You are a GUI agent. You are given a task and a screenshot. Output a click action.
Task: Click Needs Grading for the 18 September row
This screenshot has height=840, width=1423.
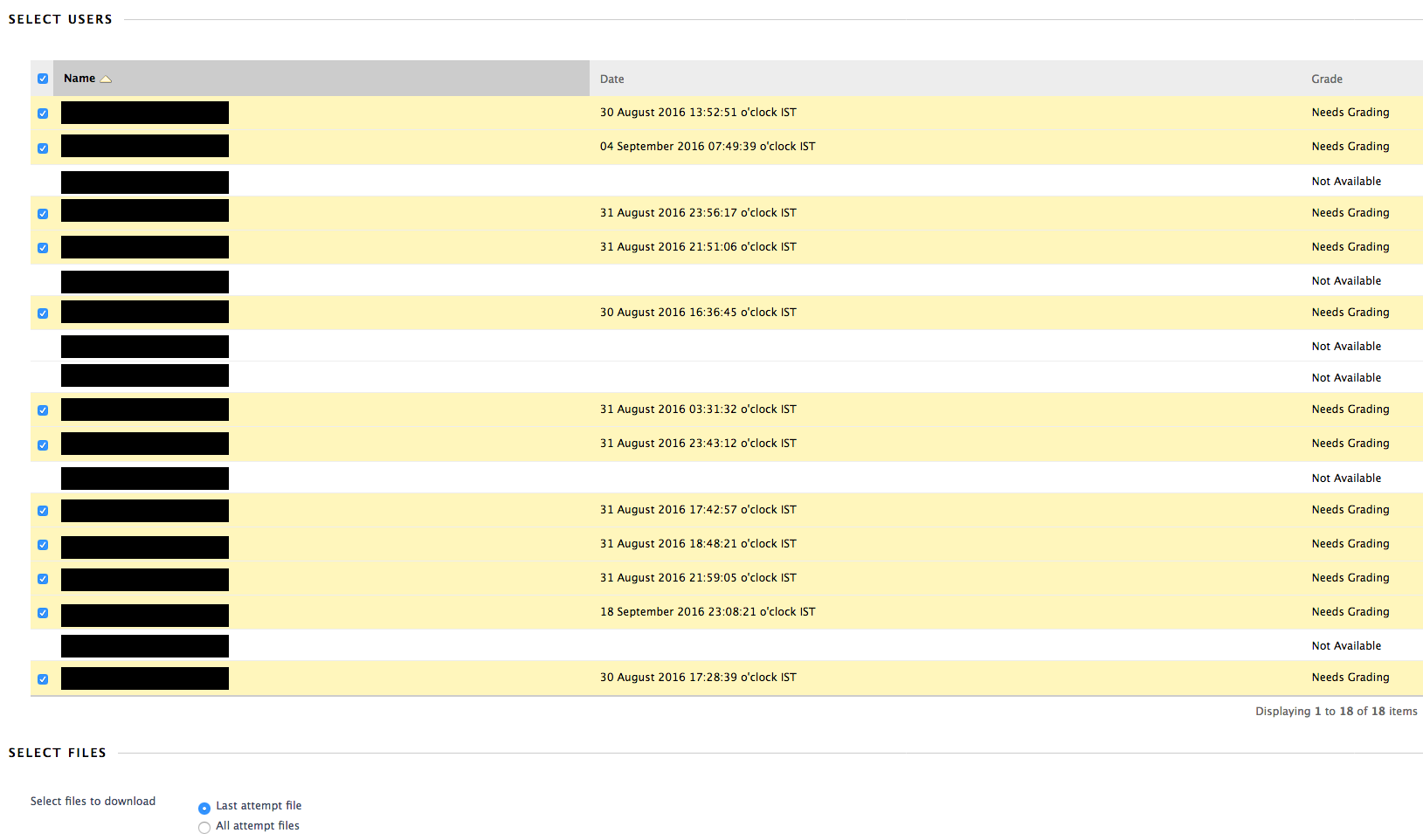(x=1350, y=612)
